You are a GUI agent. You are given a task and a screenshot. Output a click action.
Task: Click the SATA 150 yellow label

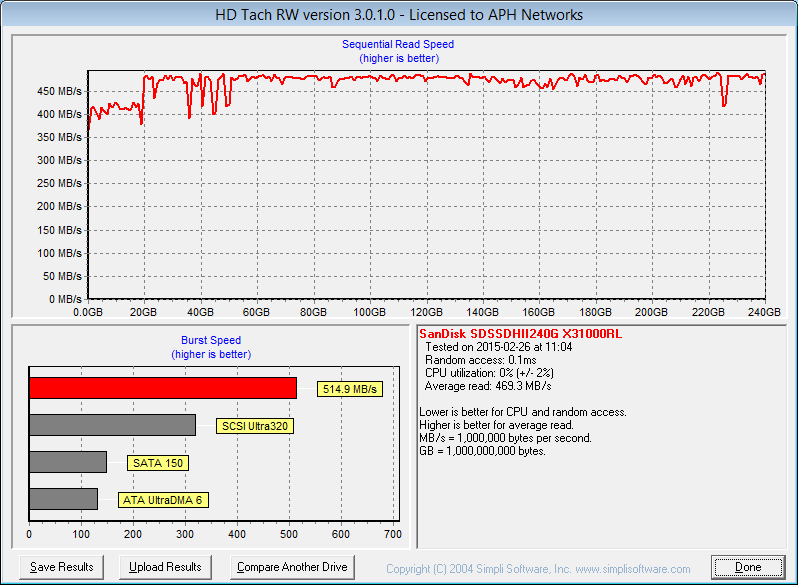(158, 463)
